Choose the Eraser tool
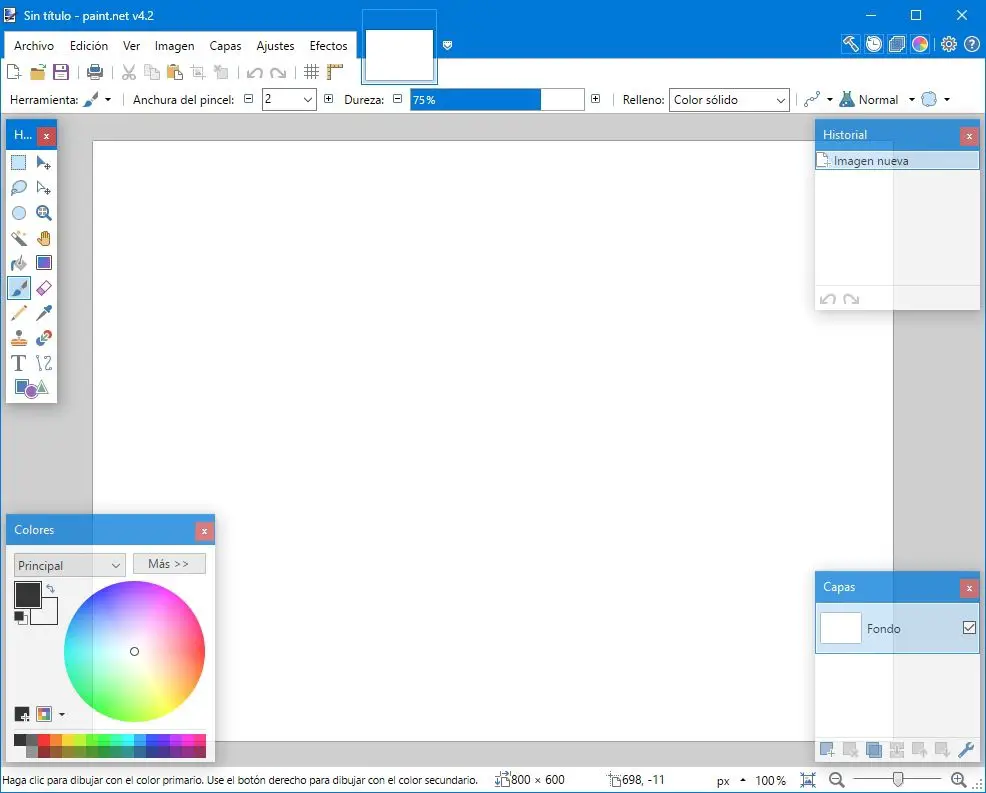986x793 pixels. pyautogui.click(x=43, y=288)
